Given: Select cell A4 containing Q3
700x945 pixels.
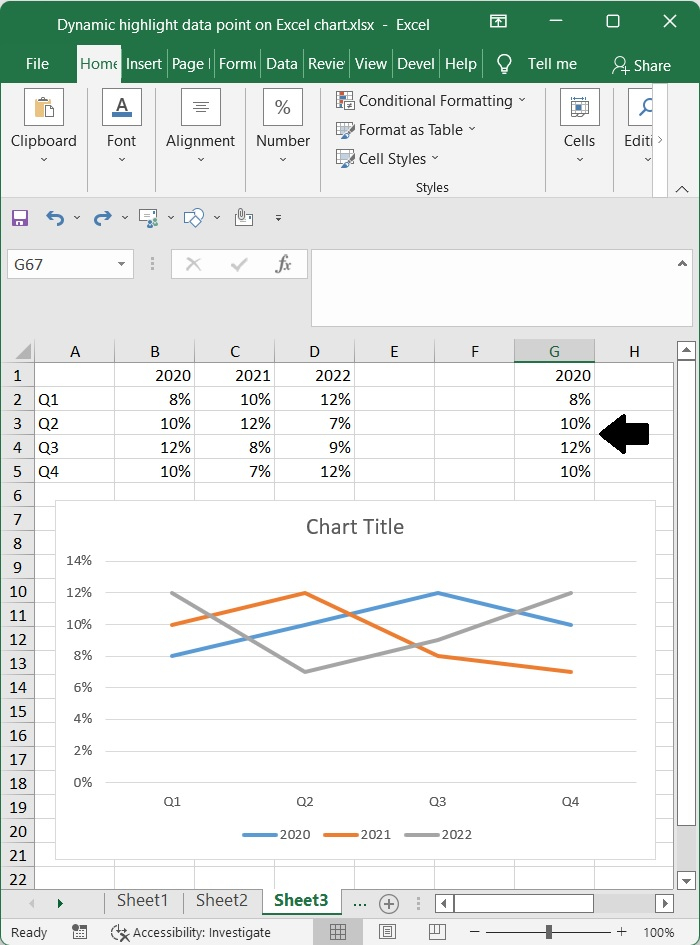Looking at the screenshot, I should 74,447.
